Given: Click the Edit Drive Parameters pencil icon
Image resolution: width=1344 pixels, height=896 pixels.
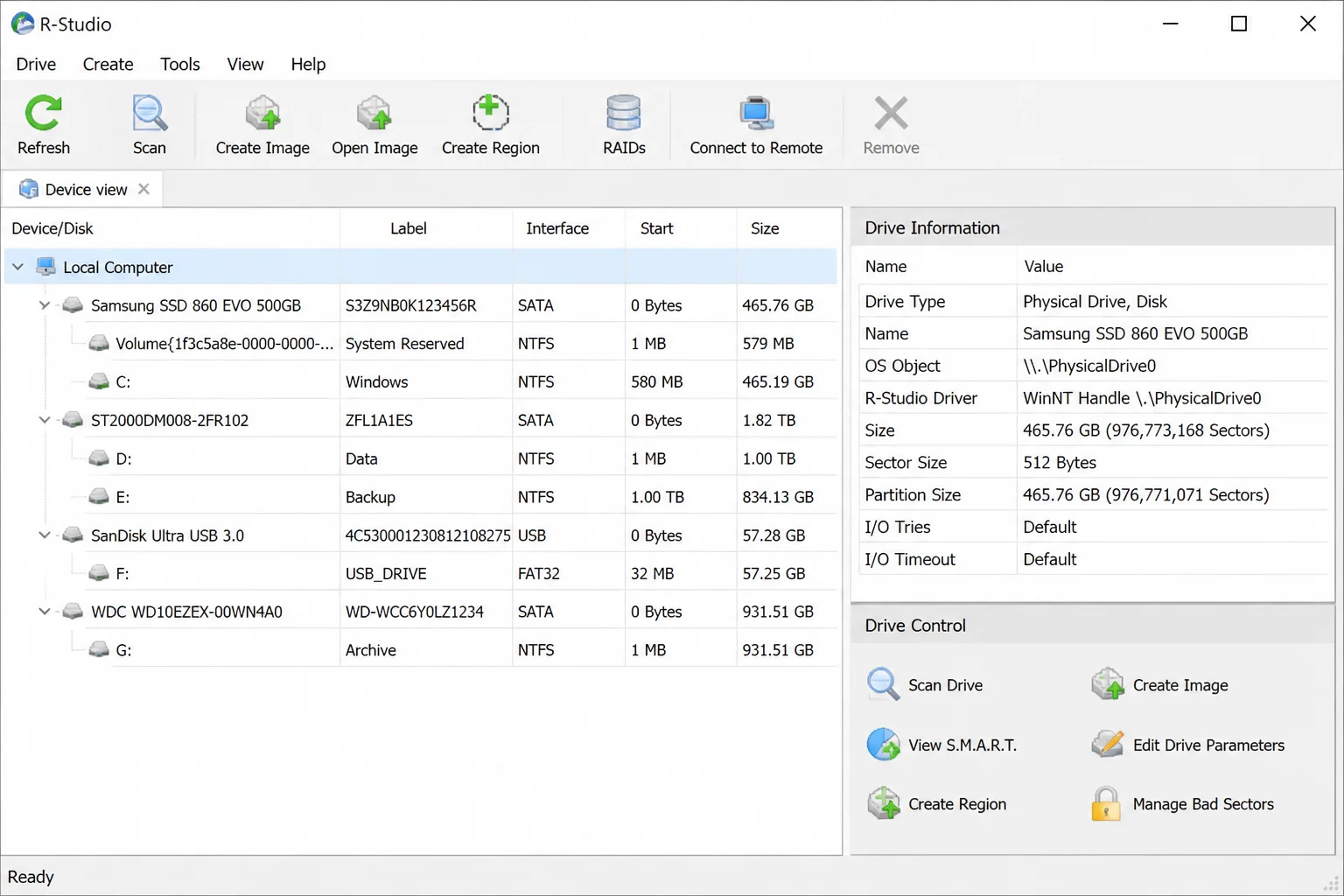Looking at the screenshot, I should [1107, 745].
